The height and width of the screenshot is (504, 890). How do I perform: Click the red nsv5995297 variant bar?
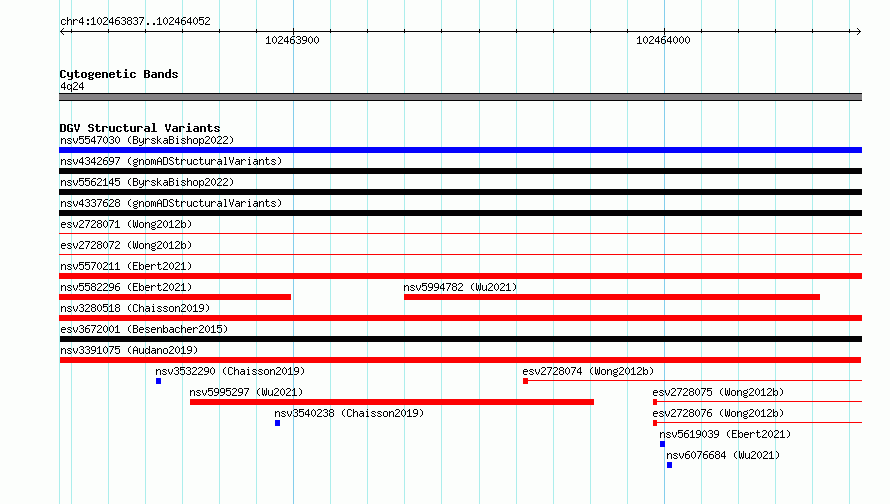(x=392, y=402)
